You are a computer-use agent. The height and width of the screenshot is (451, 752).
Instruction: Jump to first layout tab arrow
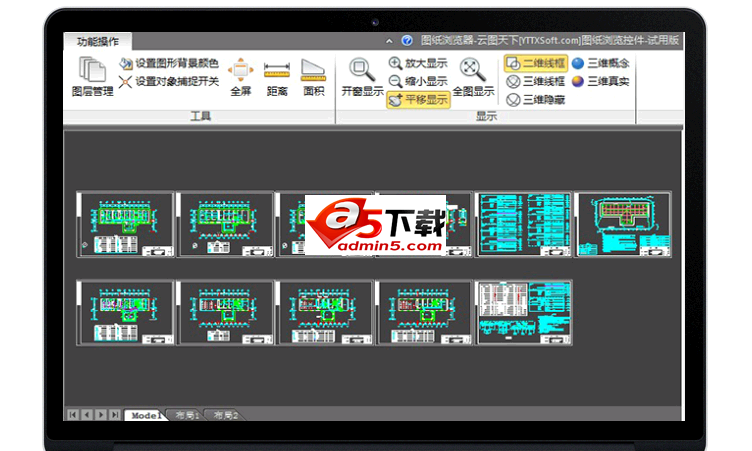tap(73, 415)
